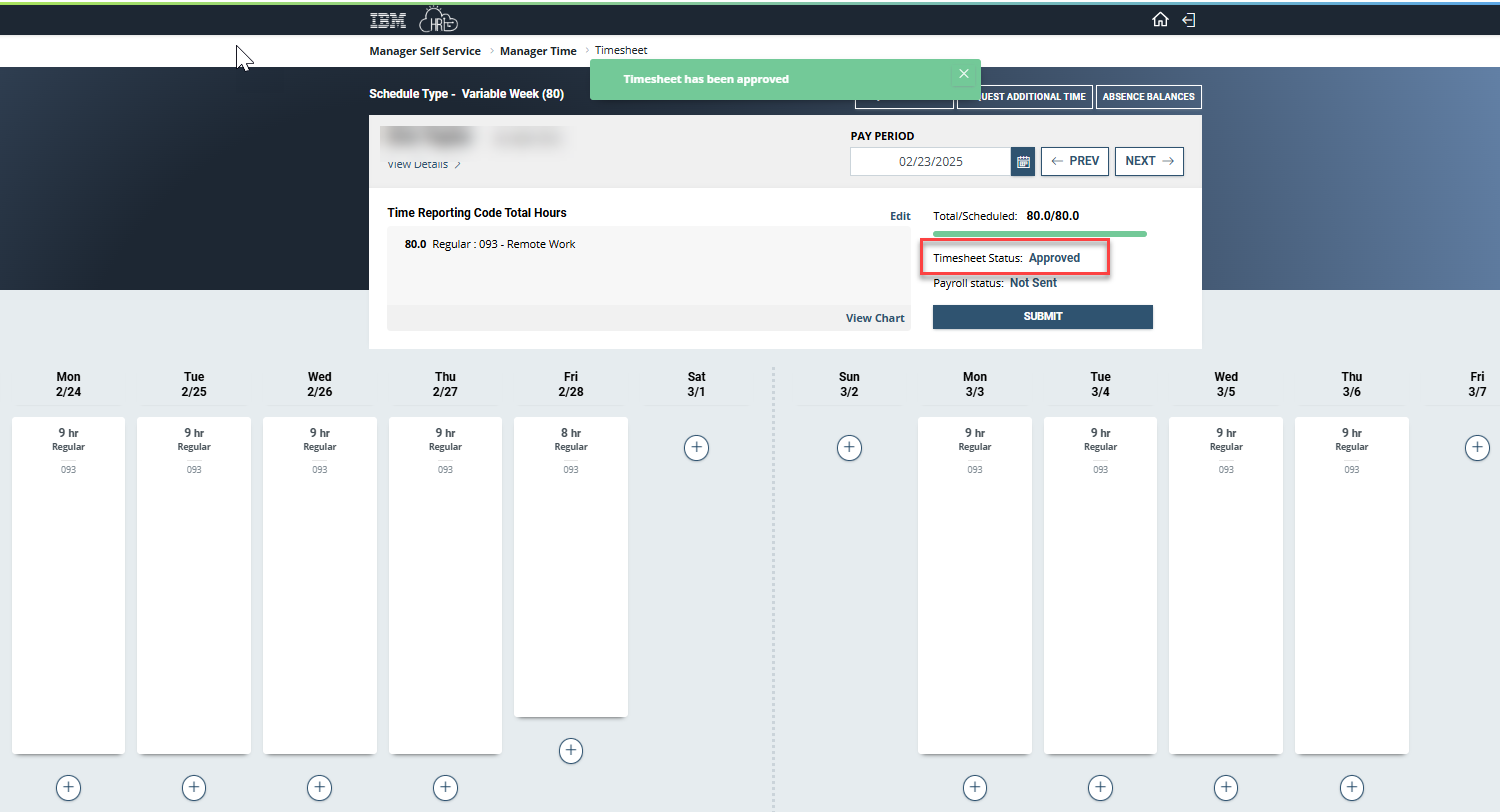
Task: Click the 'Fri 3/7' day header
Action: coord(1477,385)
